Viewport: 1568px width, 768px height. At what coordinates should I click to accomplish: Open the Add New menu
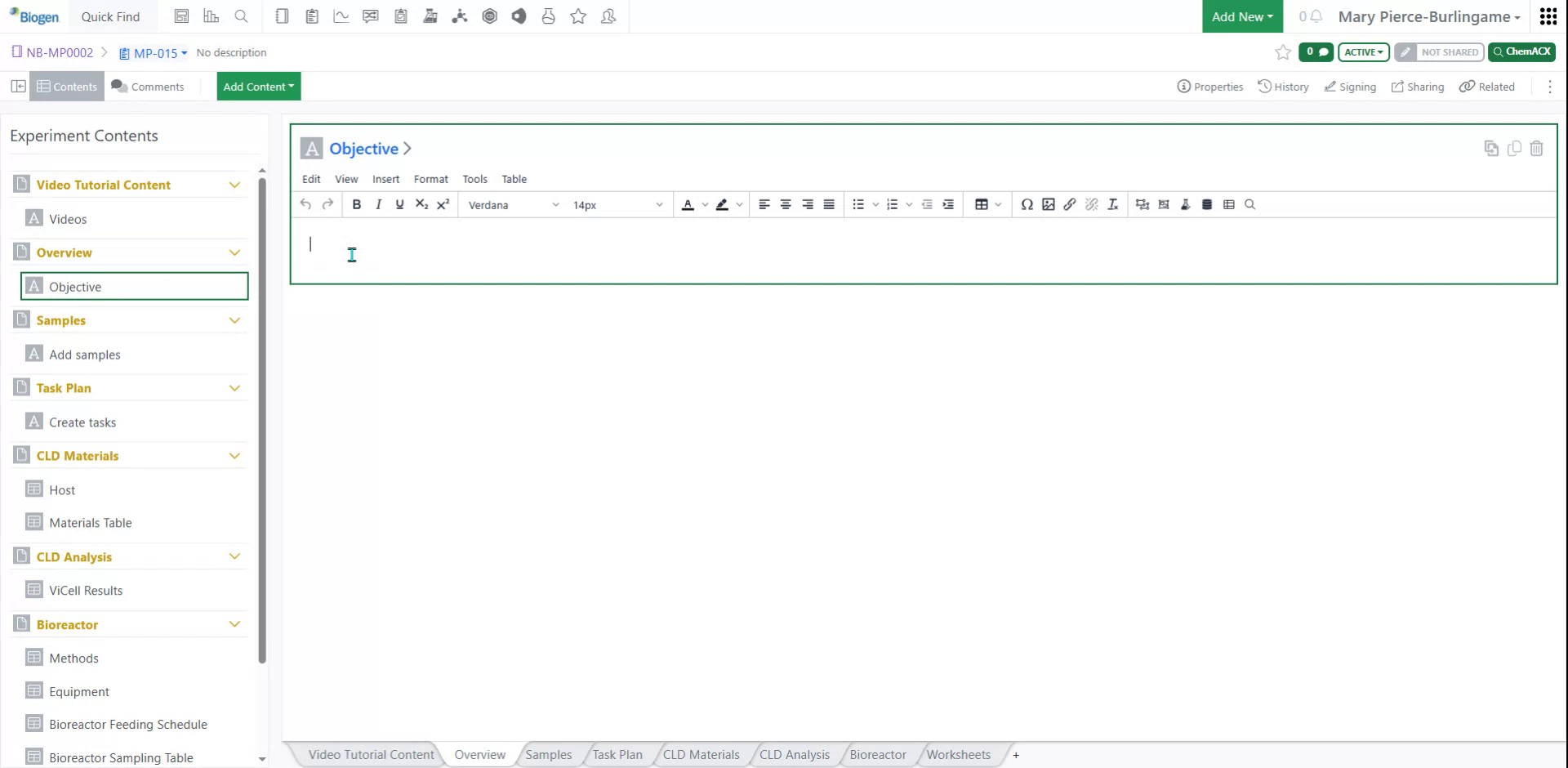pos(1241,16)
